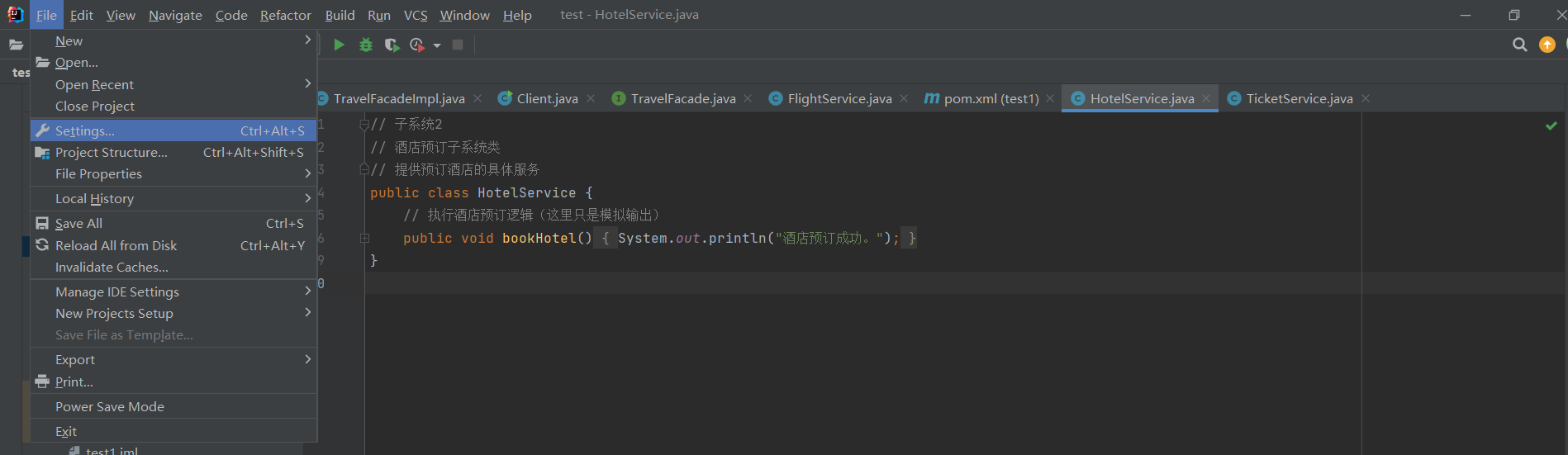The height and width of the screenshot is (455, 1568).
Task: Open the Window menu
Action: [x=465, y=15]
